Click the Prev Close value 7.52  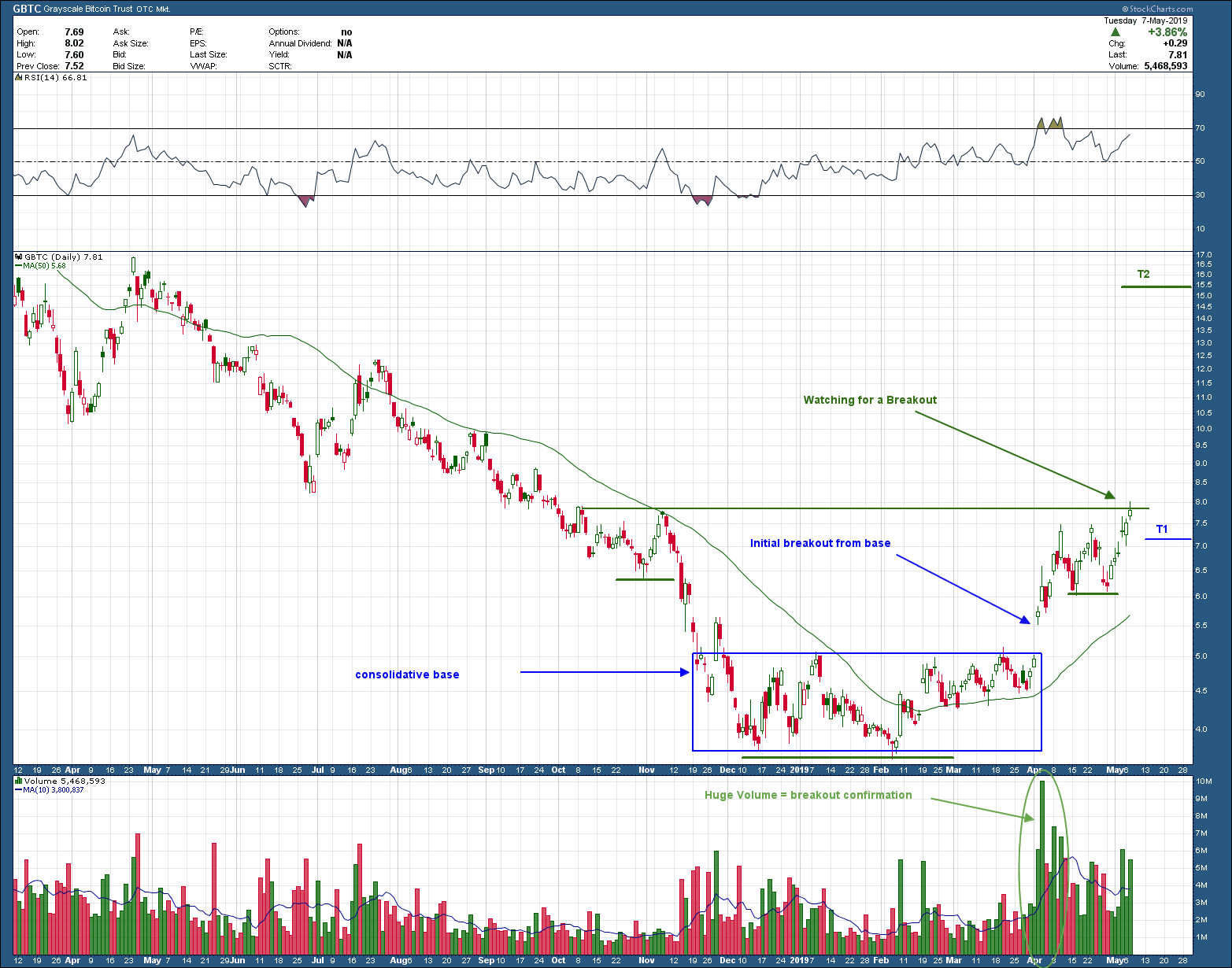click(74, 66)
